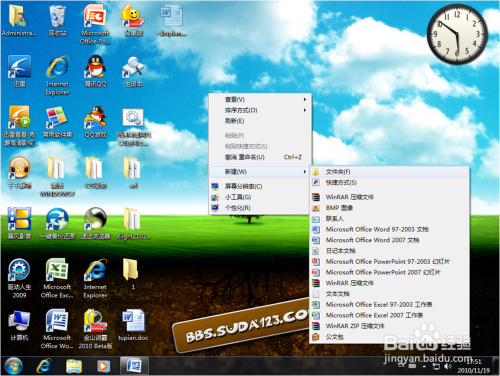Click the analog clock desktop gadget

click(x=457, y=34)
